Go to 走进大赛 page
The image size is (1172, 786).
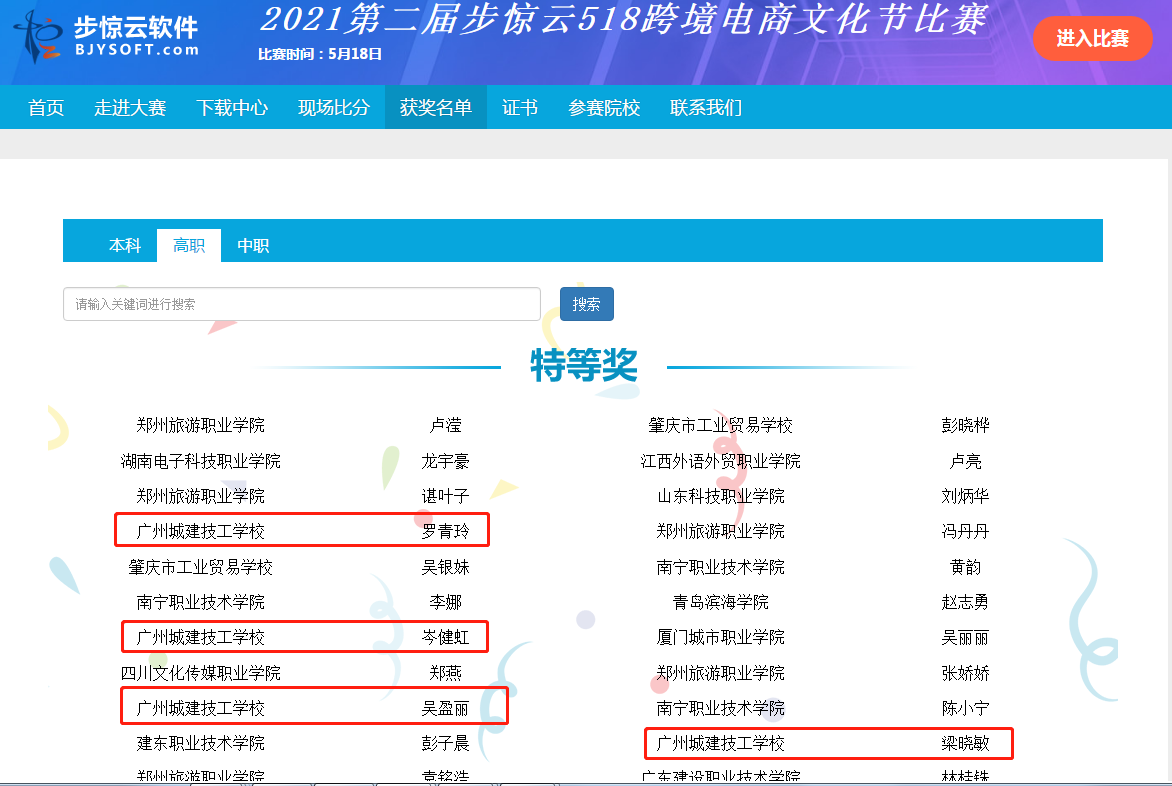(130, 108)
